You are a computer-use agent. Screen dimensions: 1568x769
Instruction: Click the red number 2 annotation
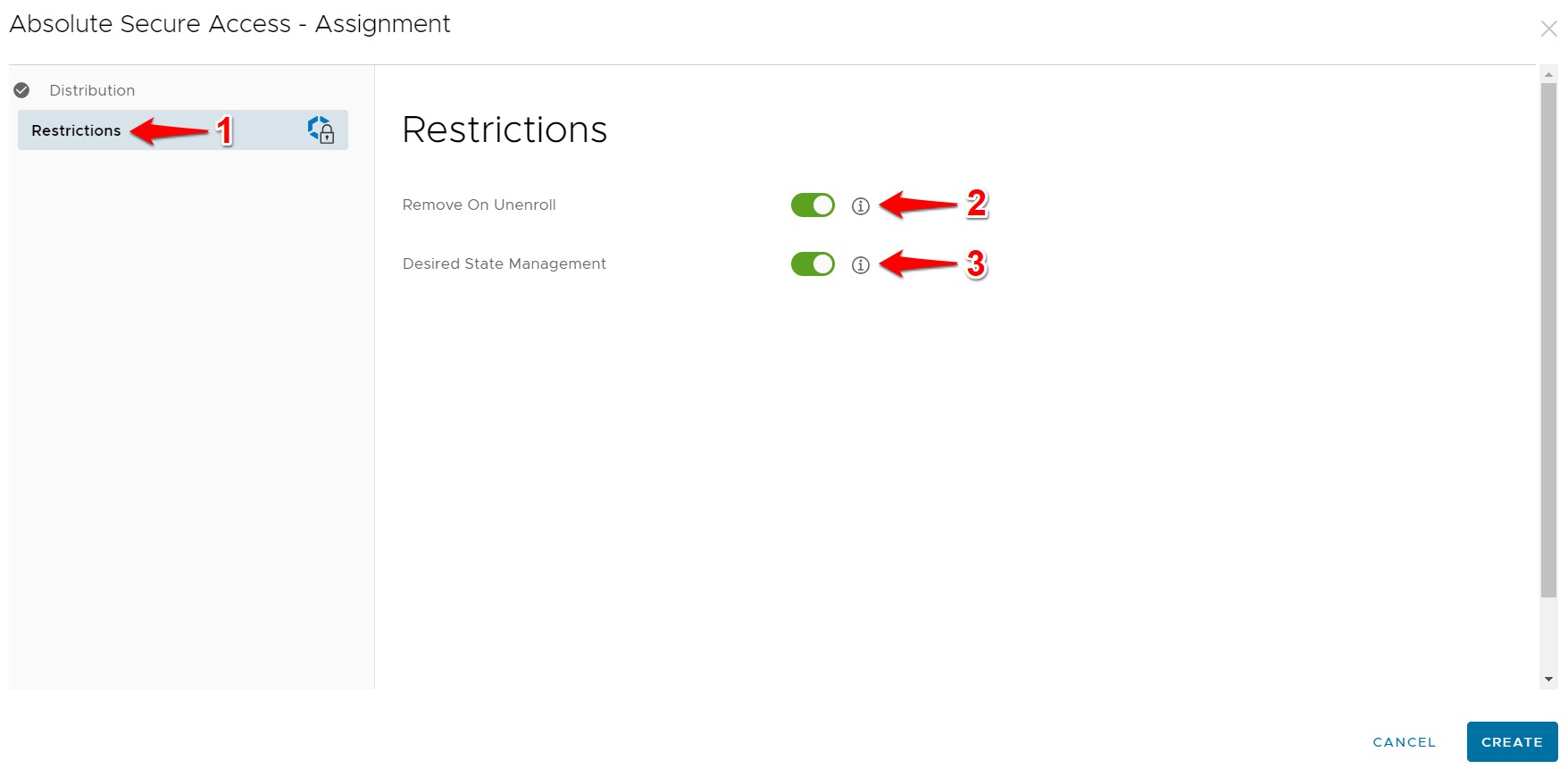(x=977, y=204)
